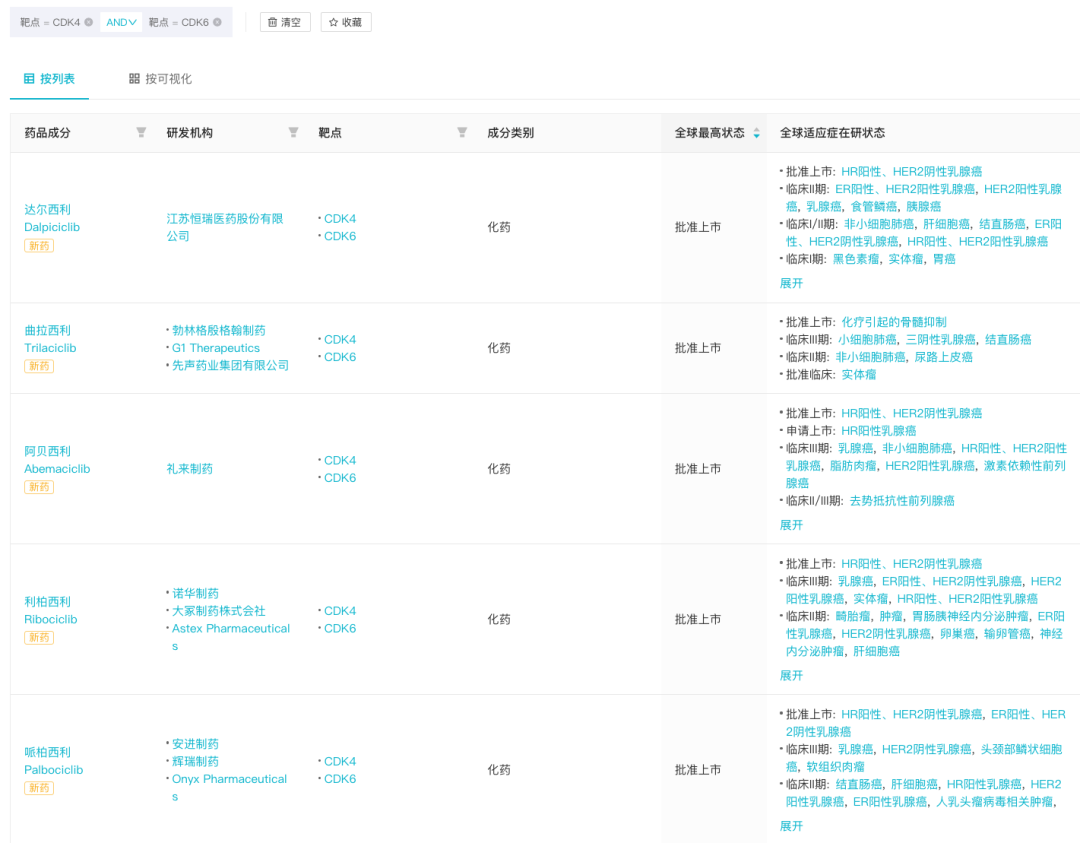Open 实体瘤 indication under 批准临床
The width and height of the screenshot is (1080, 843).
pos(858,375)
